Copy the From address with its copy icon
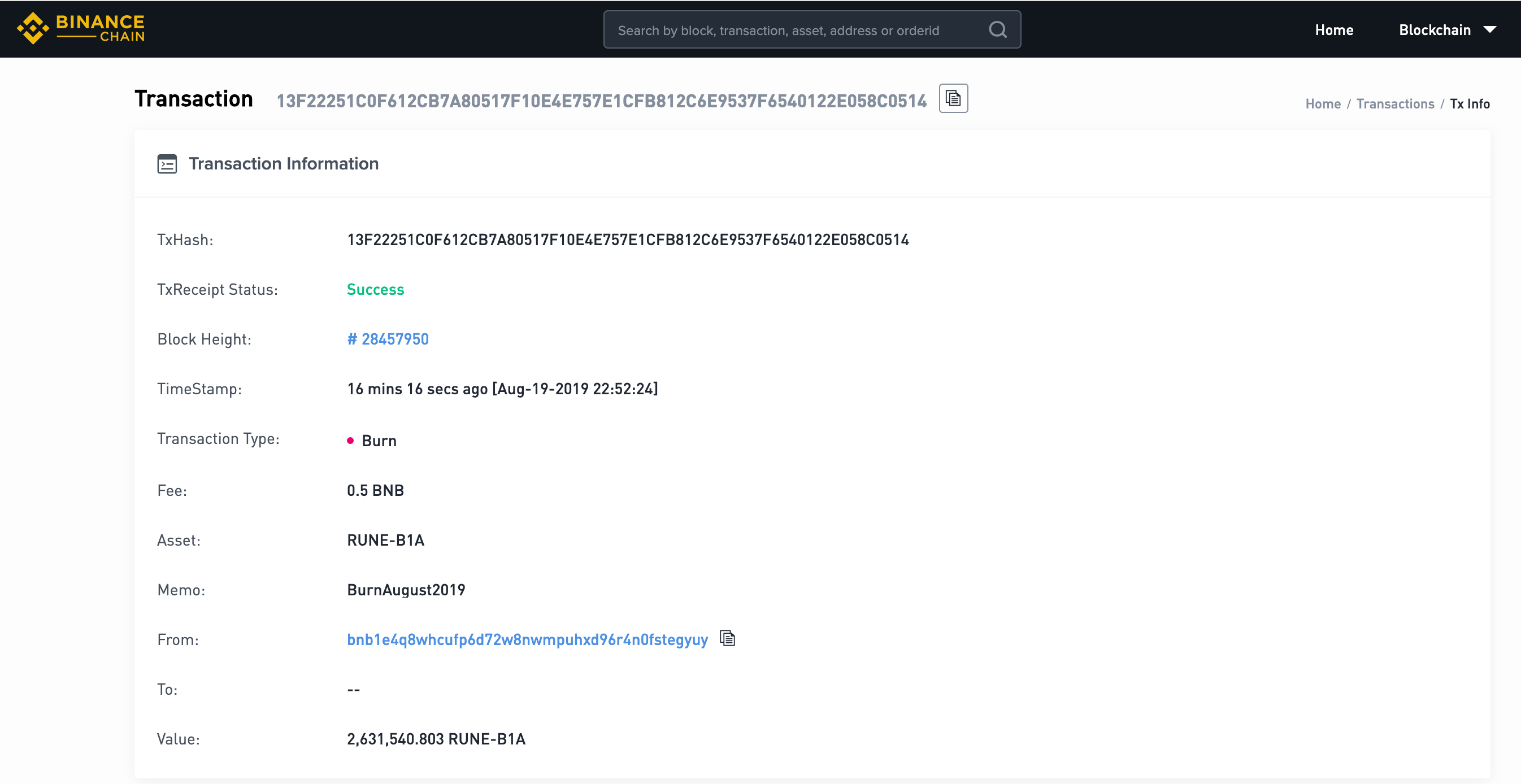Viewport: 1521px width, 784px height. tap(727, 638)
